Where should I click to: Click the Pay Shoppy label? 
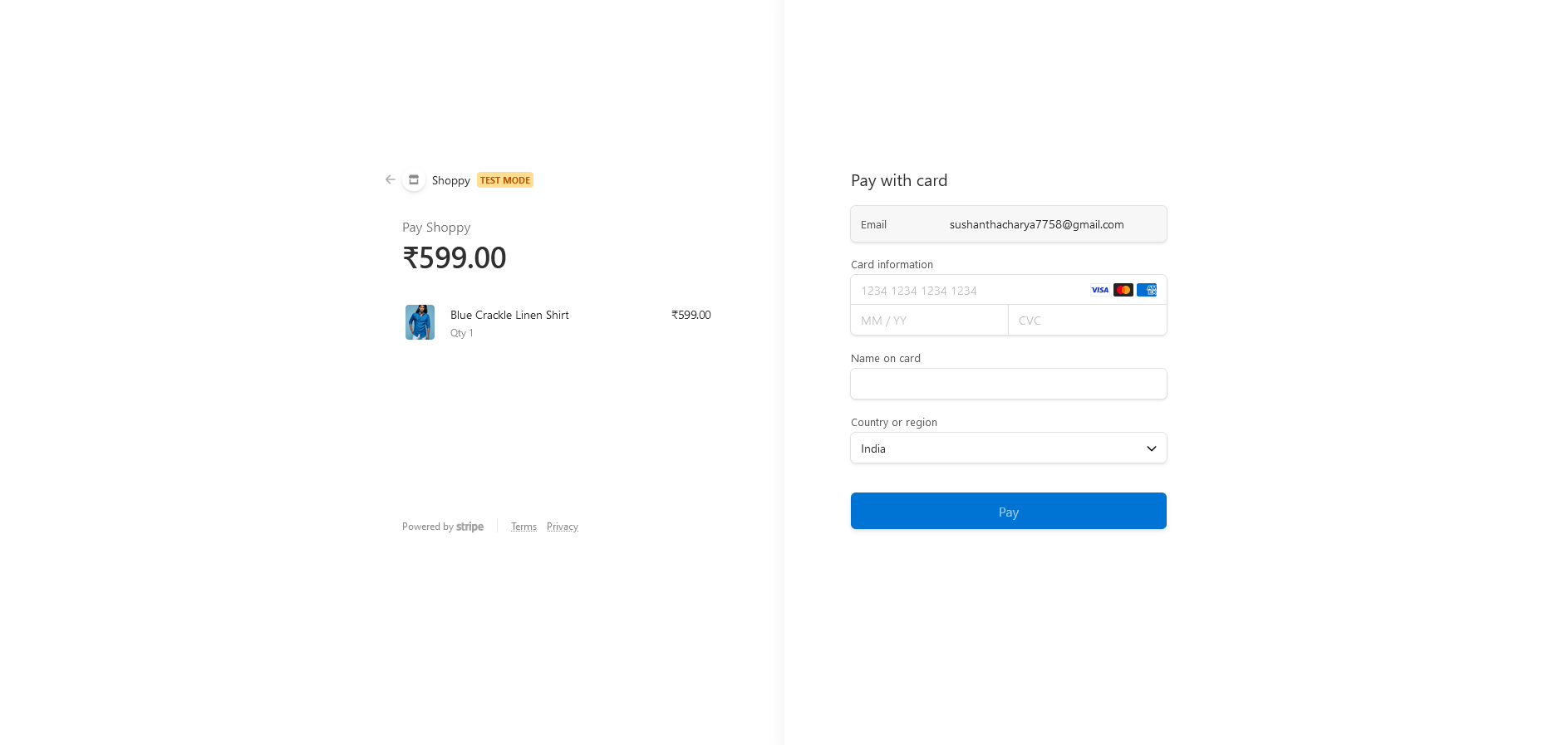[435, 227]
